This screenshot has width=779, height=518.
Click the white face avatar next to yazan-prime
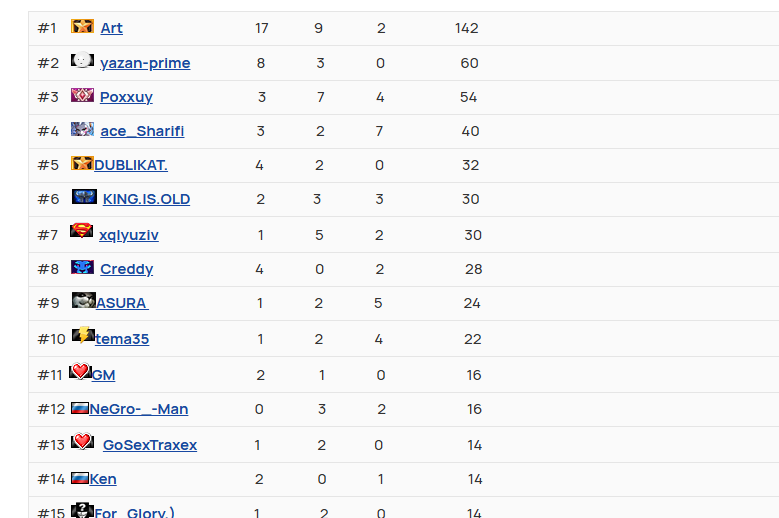(82, 60)
